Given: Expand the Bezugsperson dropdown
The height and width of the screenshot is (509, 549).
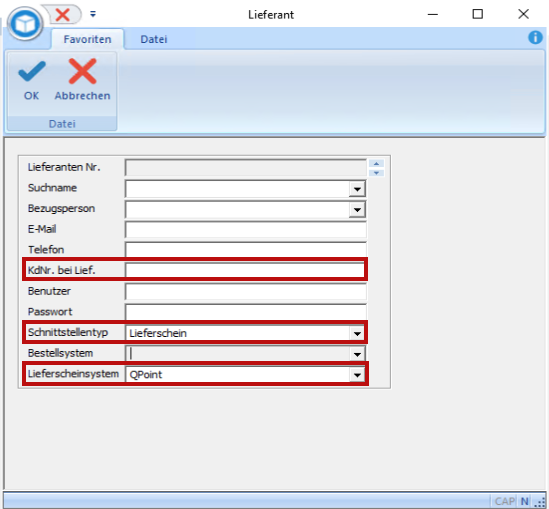Looking at the screenshot, I should point(357,210).
